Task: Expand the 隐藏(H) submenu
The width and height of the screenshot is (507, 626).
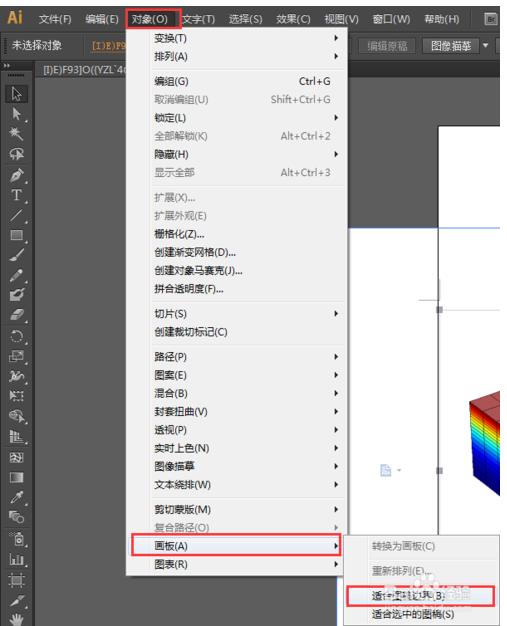Action: pyautogui.click(x=237, y=154)
